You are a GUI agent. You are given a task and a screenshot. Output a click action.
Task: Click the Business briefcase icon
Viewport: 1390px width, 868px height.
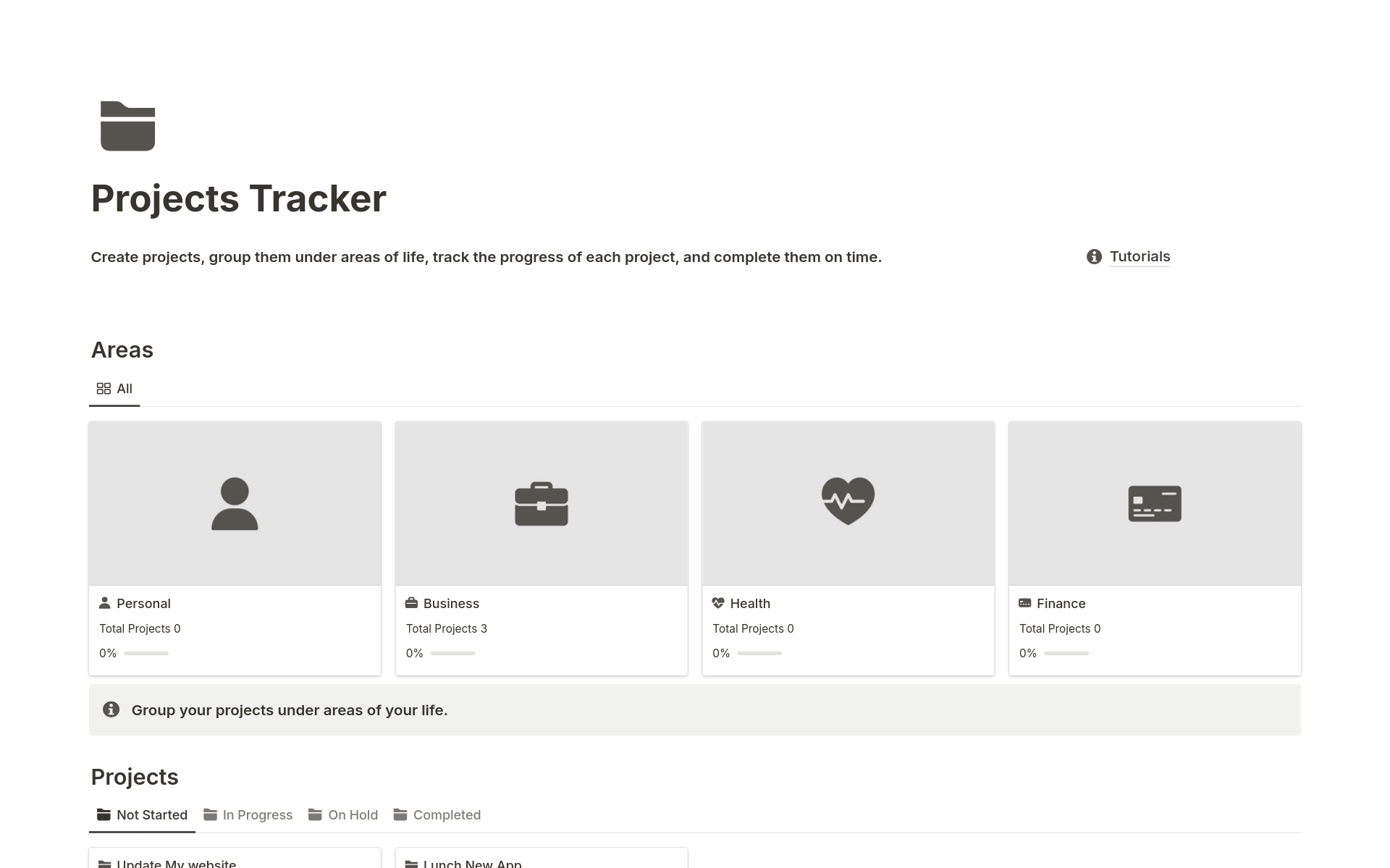(541, 500)
